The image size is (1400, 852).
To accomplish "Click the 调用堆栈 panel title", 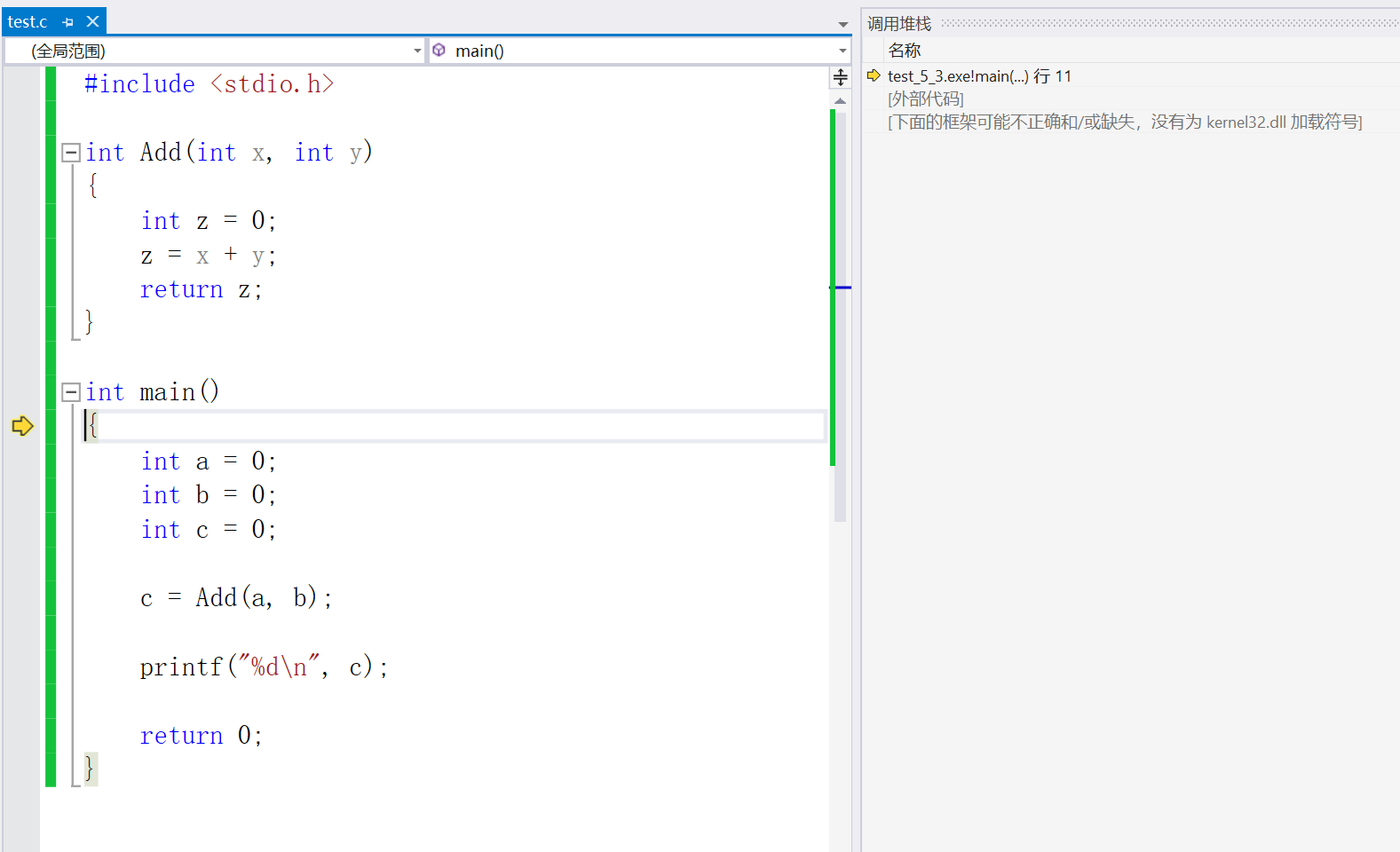I will coord(899,24).
